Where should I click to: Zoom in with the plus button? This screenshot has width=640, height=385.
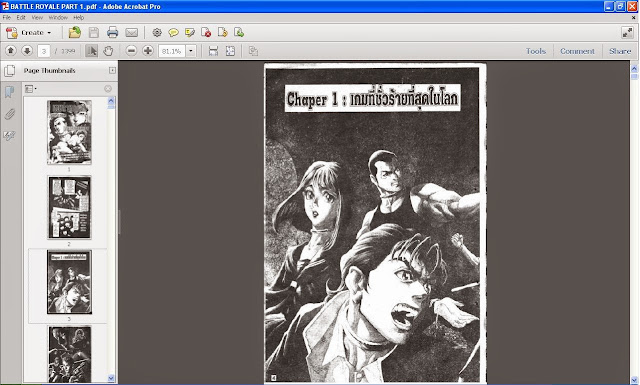click(148, 51)
